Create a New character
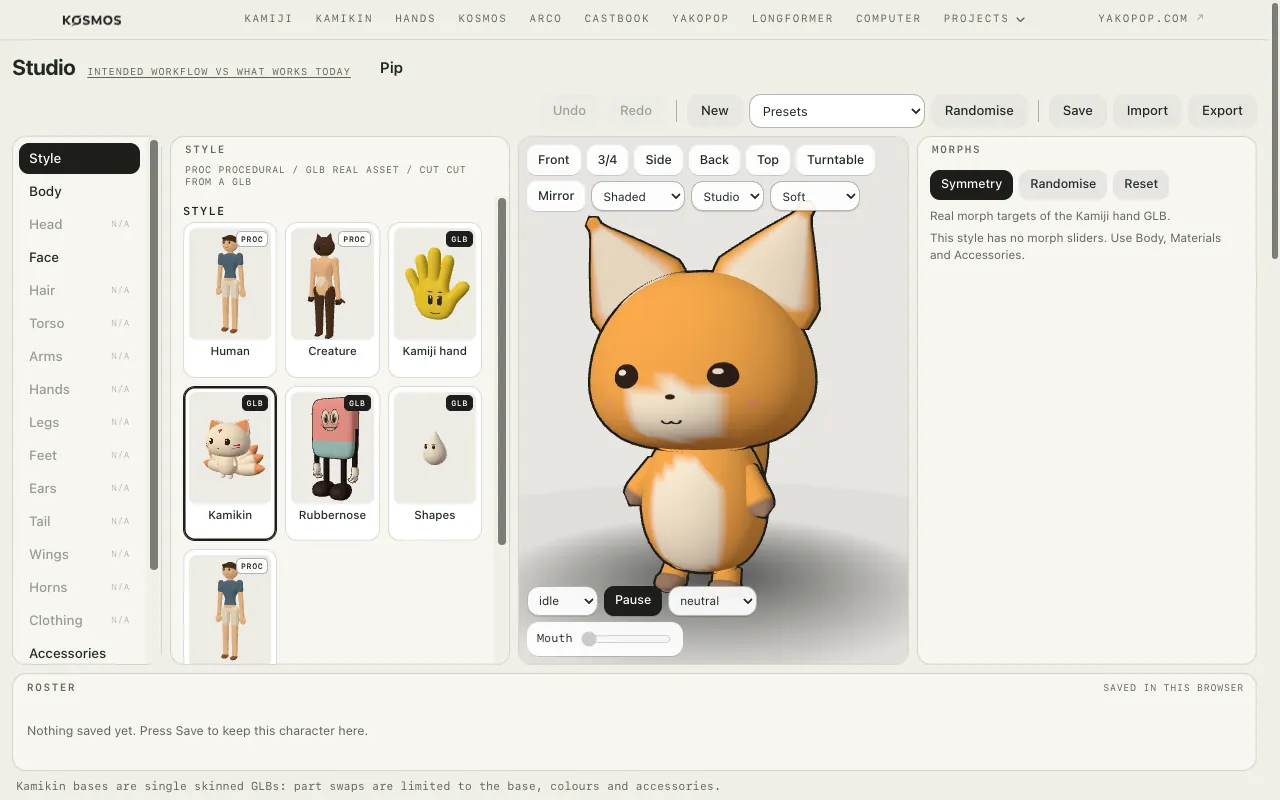 pyautogui.click(x=715, y=111)
